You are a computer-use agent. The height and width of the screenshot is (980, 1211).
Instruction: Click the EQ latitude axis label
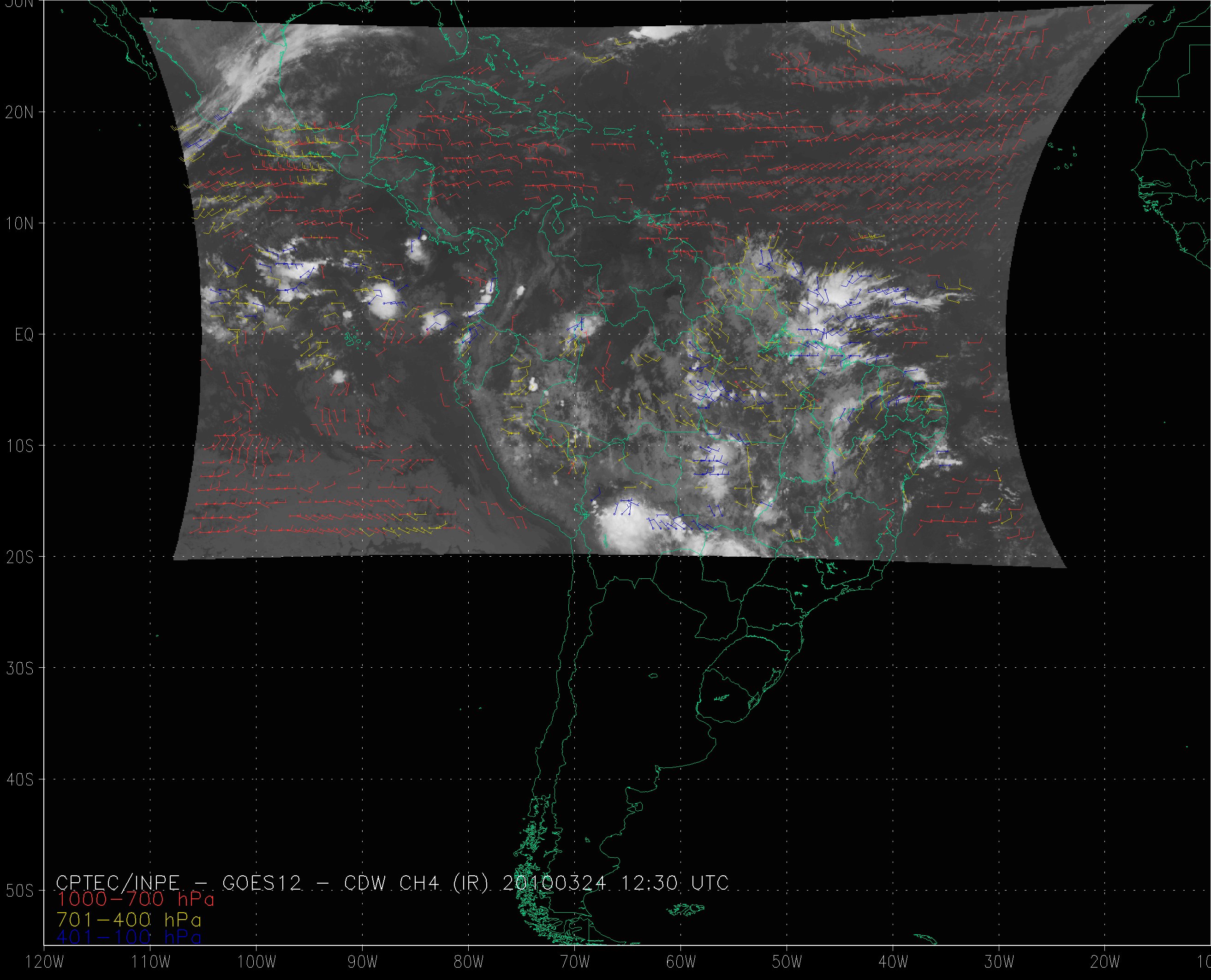pos(24,335)
